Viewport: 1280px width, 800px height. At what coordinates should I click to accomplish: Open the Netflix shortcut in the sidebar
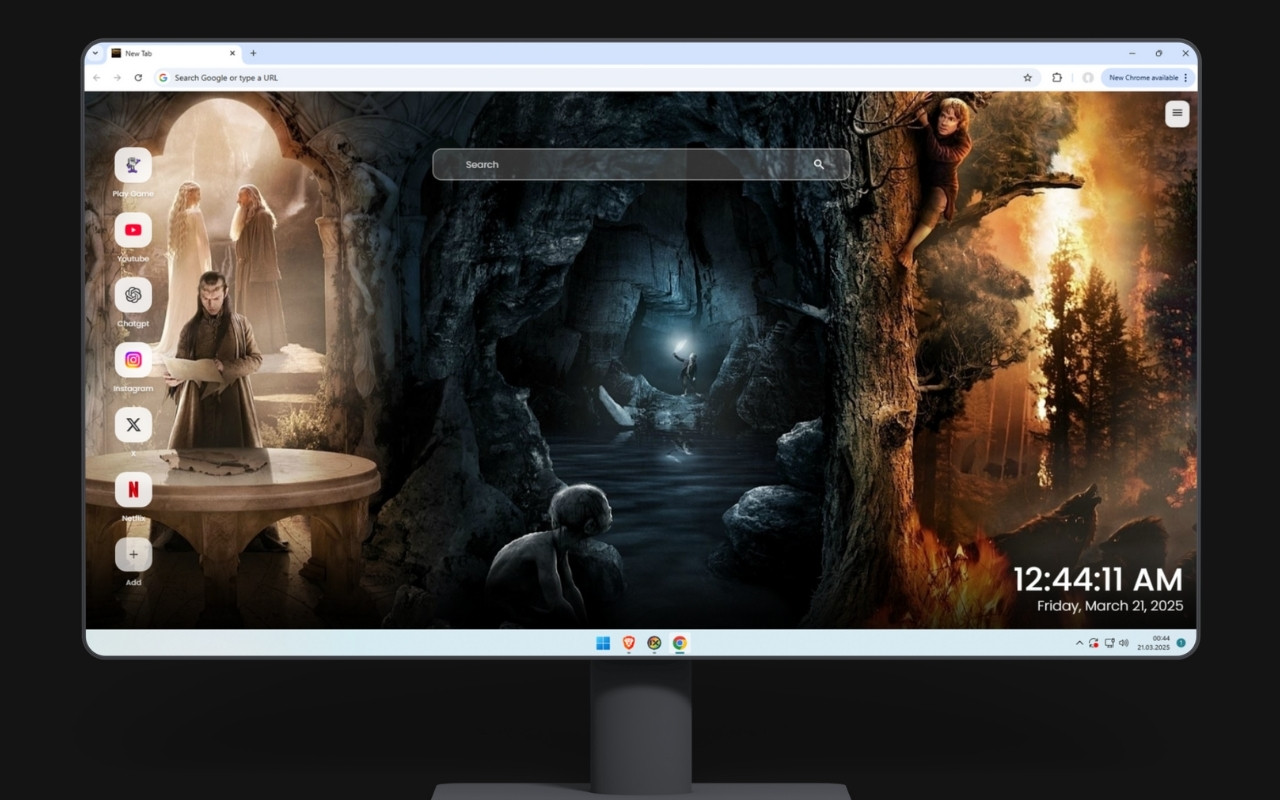click(133, 489)
